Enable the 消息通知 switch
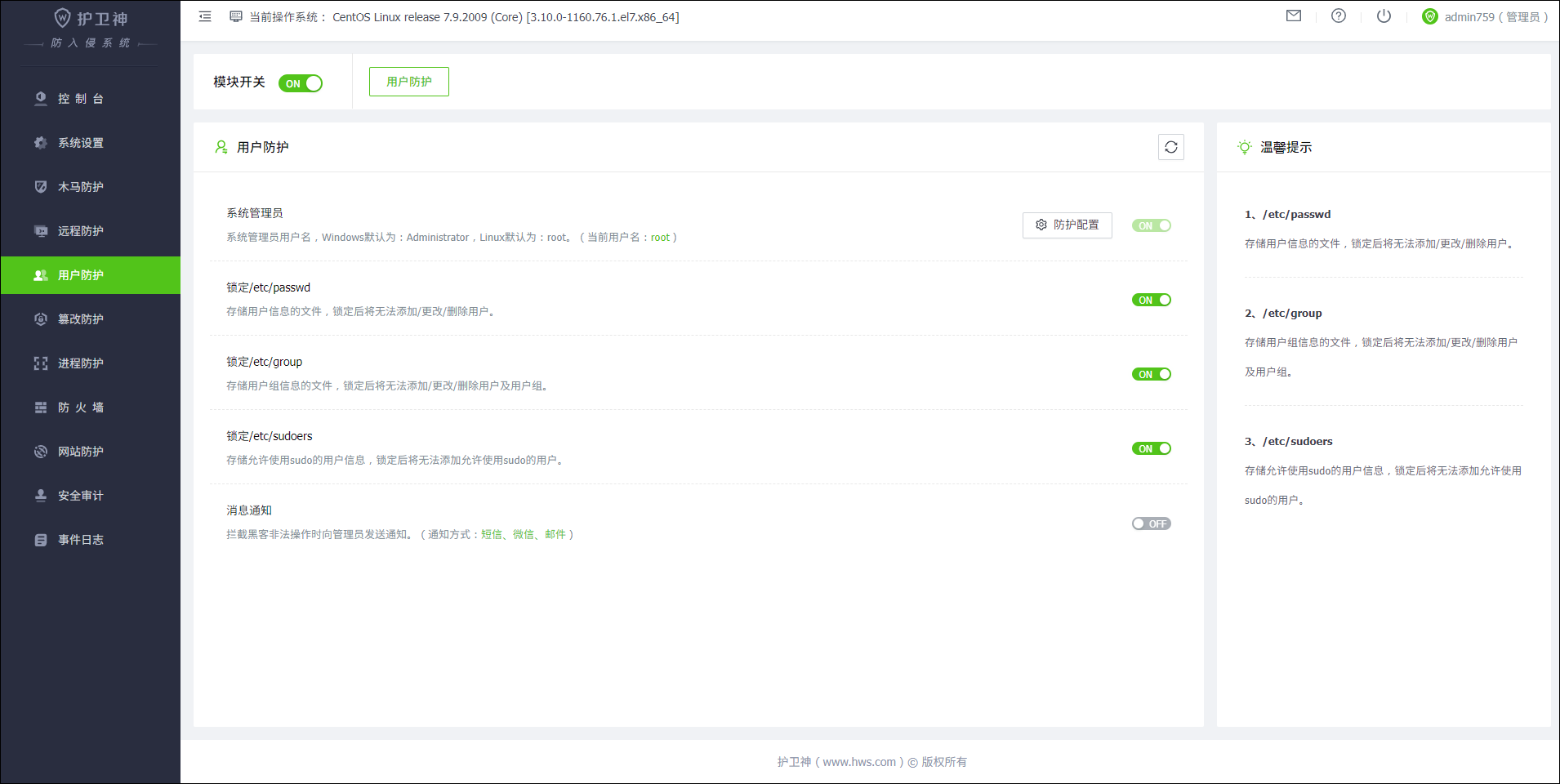The image size is (1560, 784). pyautogui.click(x=1152, y=523)
